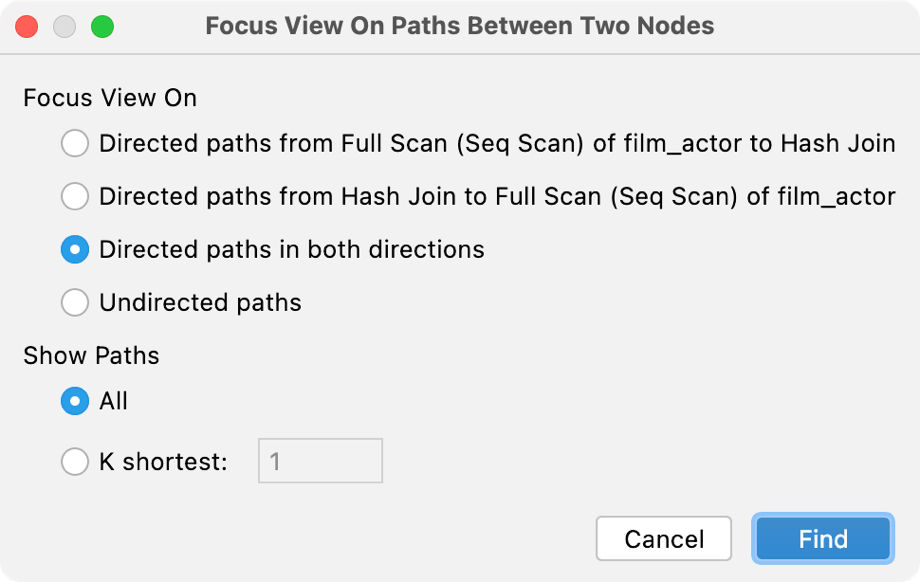Screen dimensions: 920x582
Task: Choose All to show every path
Action: [74, 401]
